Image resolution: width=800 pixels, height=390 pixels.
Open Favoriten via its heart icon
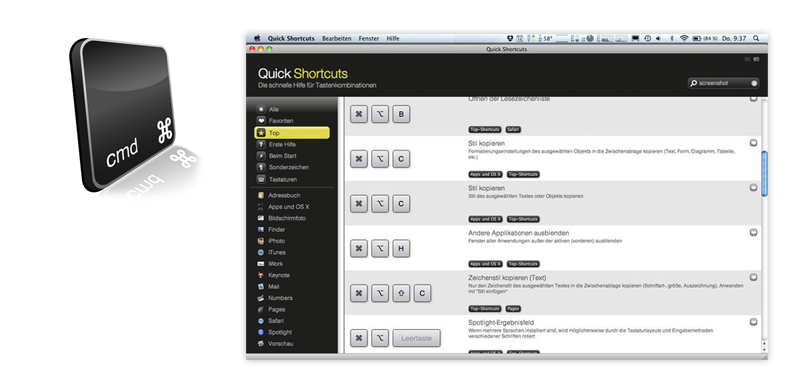point(261,121)
